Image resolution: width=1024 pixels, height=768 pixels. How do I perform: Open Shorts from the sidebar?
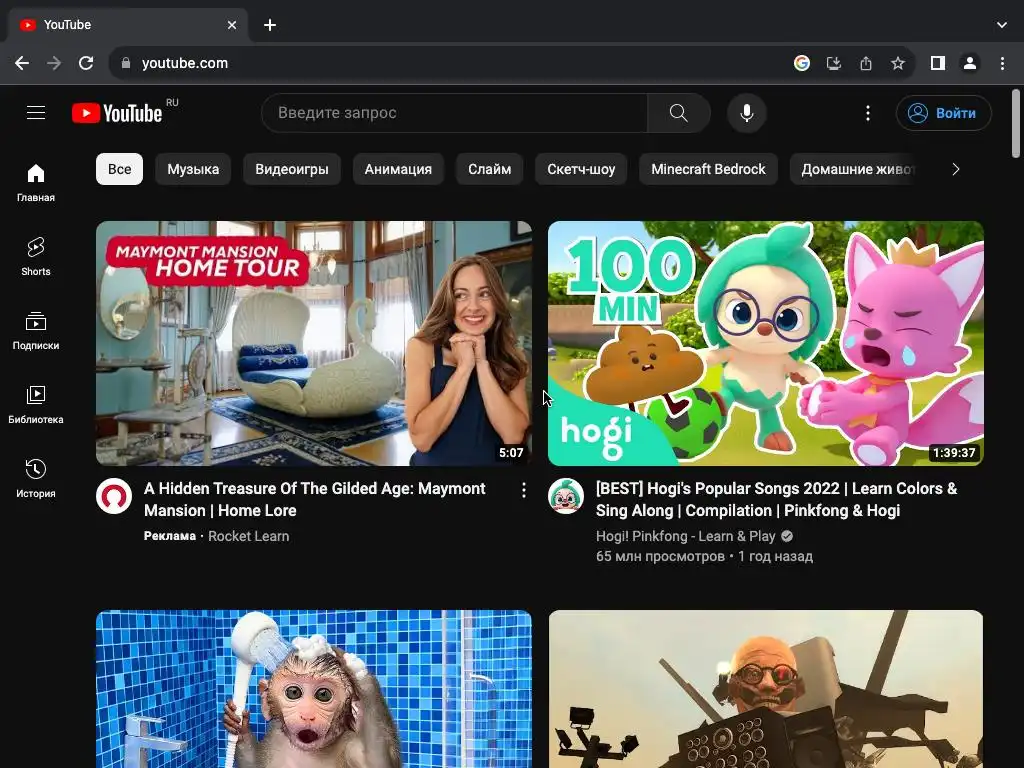click(36, 257)
